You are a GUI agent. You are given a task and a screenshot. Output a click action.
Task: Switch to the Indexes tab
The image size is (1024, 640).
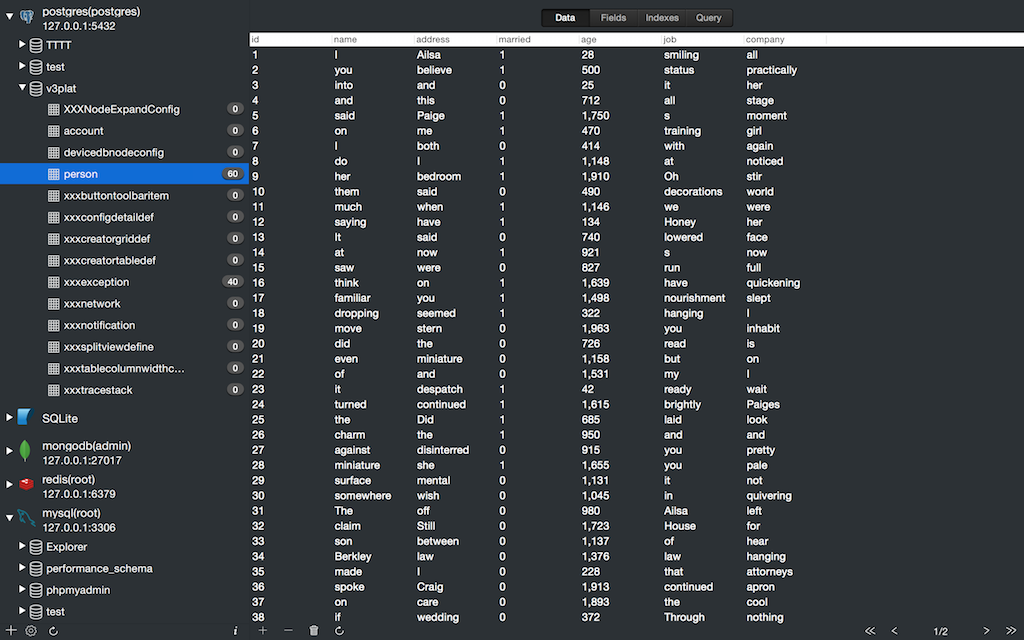pyautogui.click(x=662, y=18)
